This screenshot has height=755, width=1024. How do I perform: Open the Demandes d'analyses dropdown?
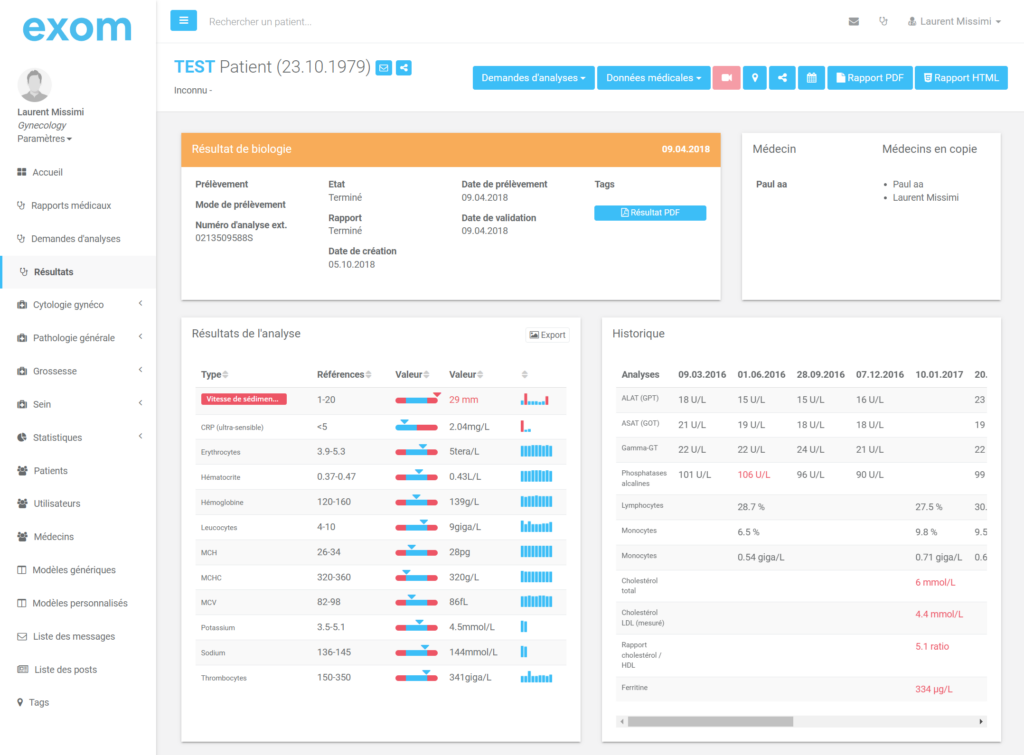click(x=533, y=78)
